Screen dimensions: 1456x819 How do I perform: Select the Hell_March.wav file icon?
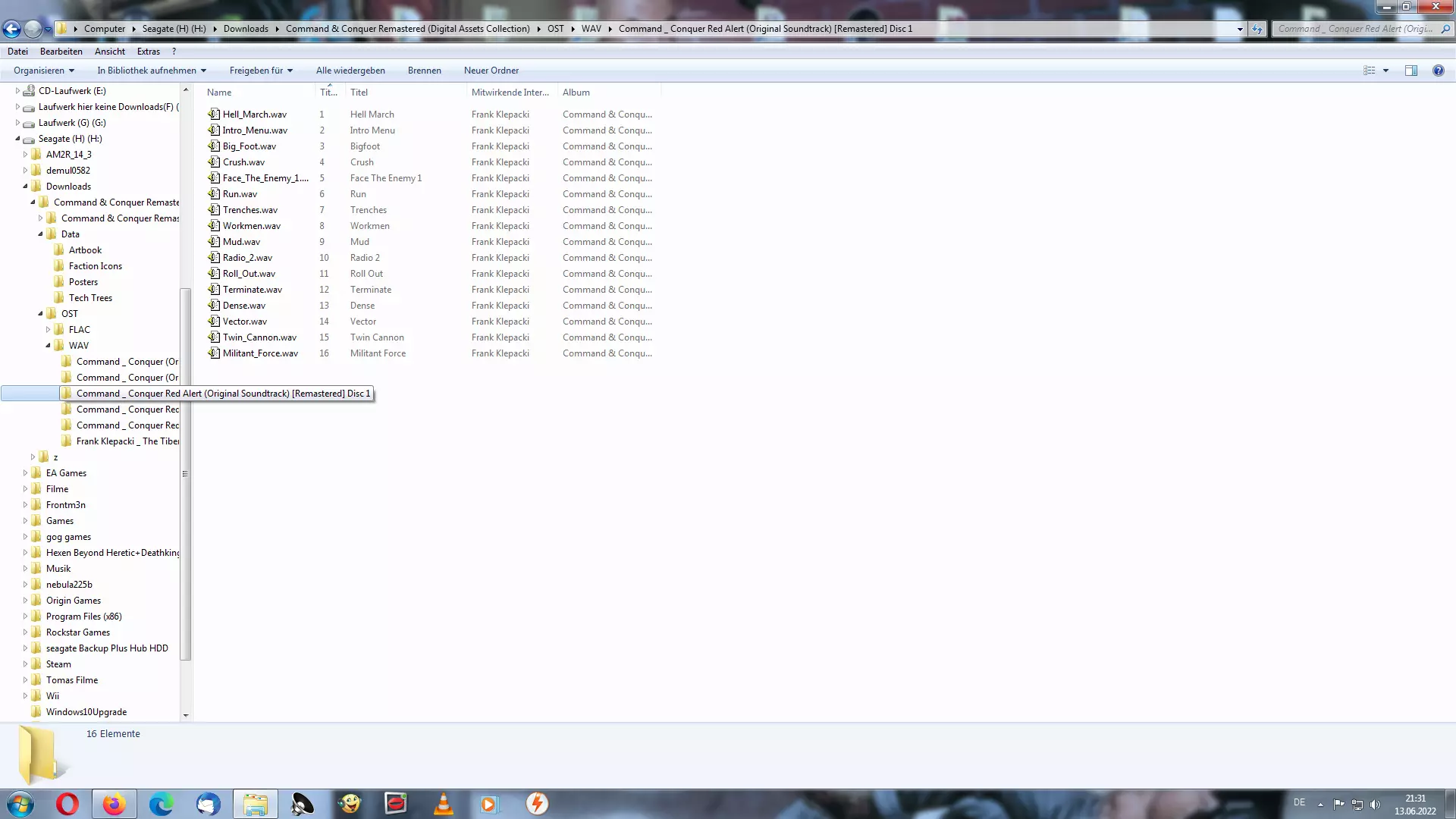click(x=214, y=115)
